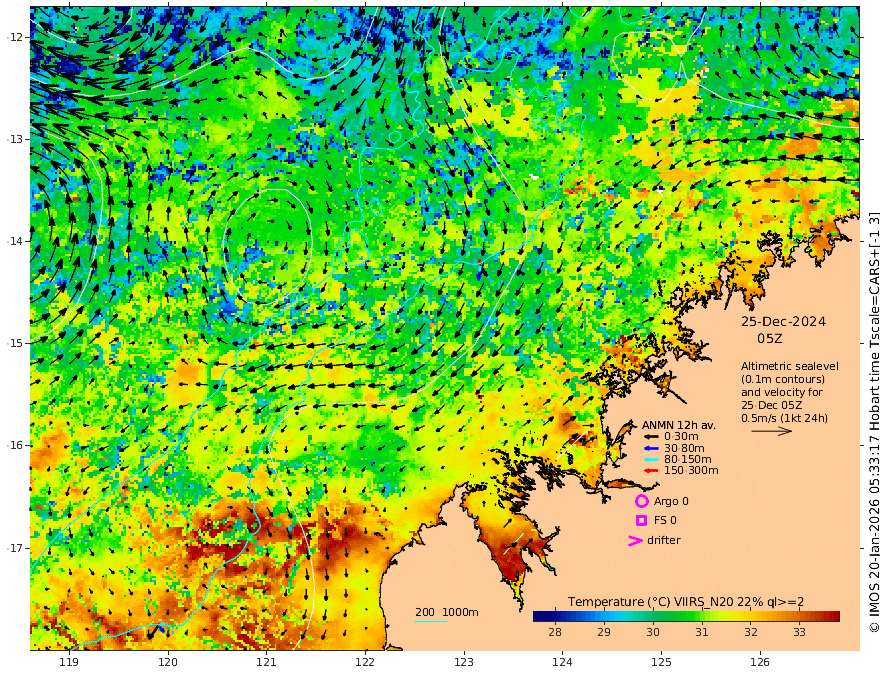The height and width of the screenshot is (680, 880).
Task: Click the longitude axis label 122
Action: pos(365,663)
